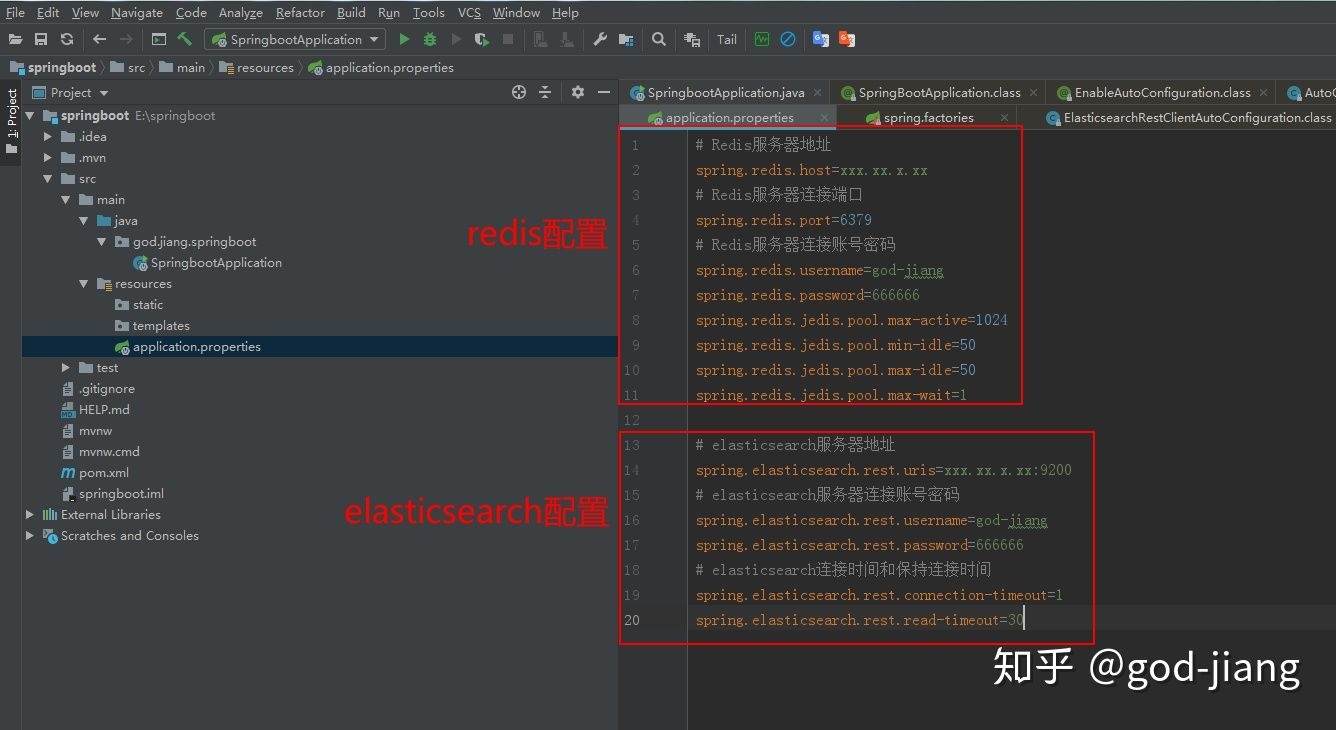This screenshot has height=730, width=1336.
Task: Navigate back with the left arrow icon
Action: click(x=99, y=39)
